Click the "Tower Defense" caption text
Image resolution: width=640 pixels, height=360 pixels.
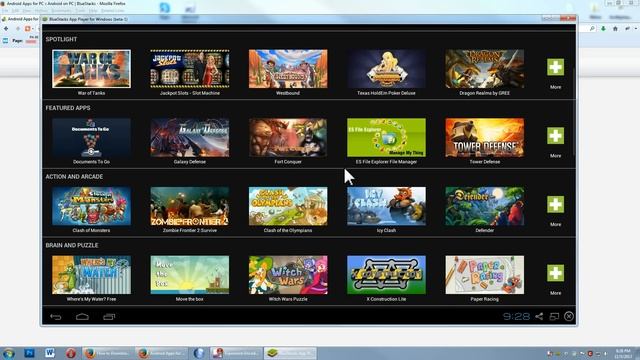pyautogui.click(x=484, y=162)
